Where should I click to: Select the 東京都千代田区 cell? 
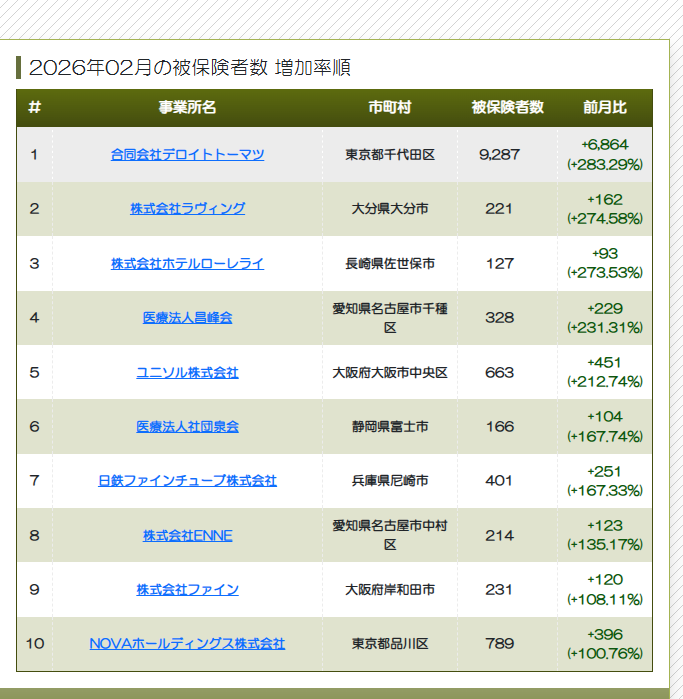(x=390, y=155)
